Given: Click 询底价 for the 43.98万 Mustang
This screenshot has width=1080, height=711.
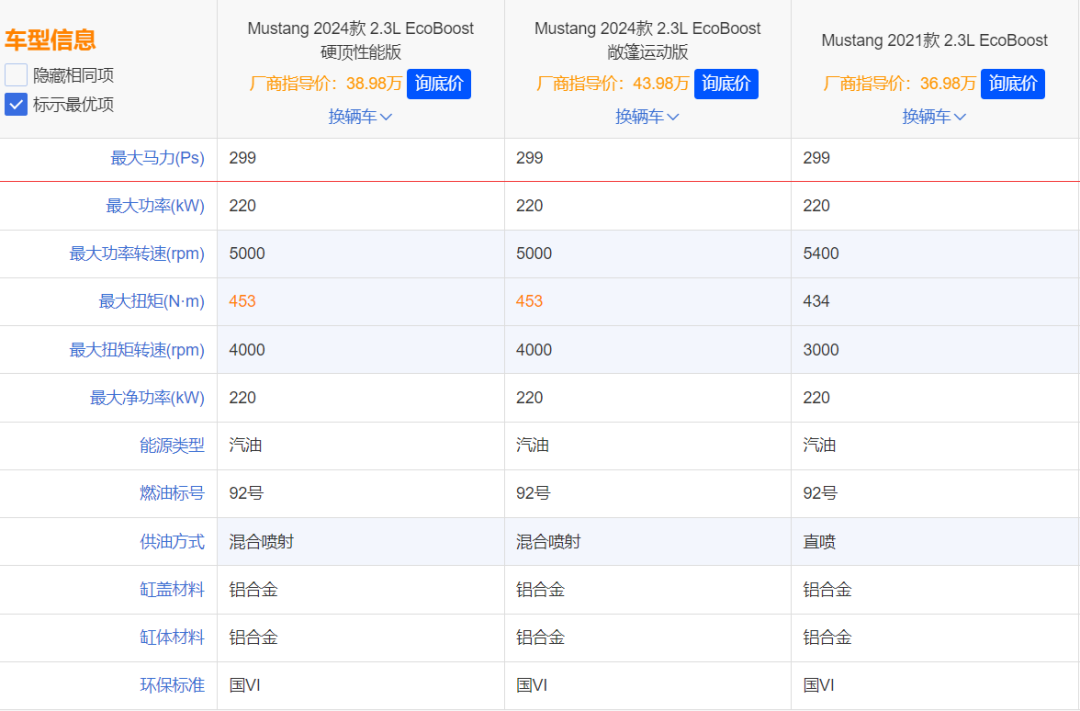Looking at the screenshot, I should (x=726, y=84).
